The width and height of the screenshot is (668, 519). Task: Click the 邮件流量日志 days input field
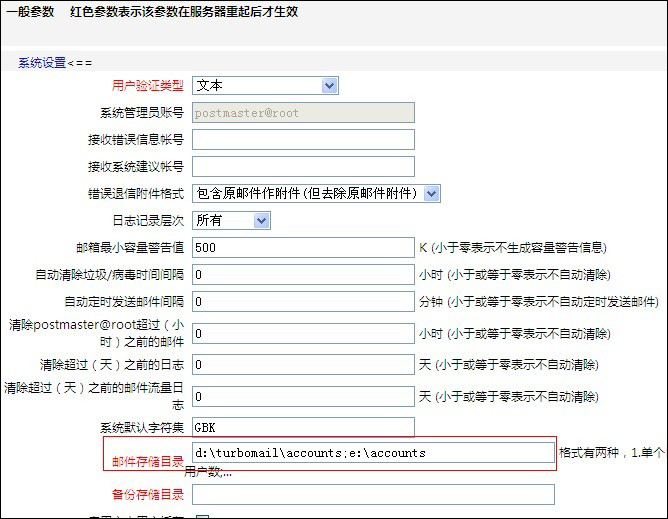302,397
